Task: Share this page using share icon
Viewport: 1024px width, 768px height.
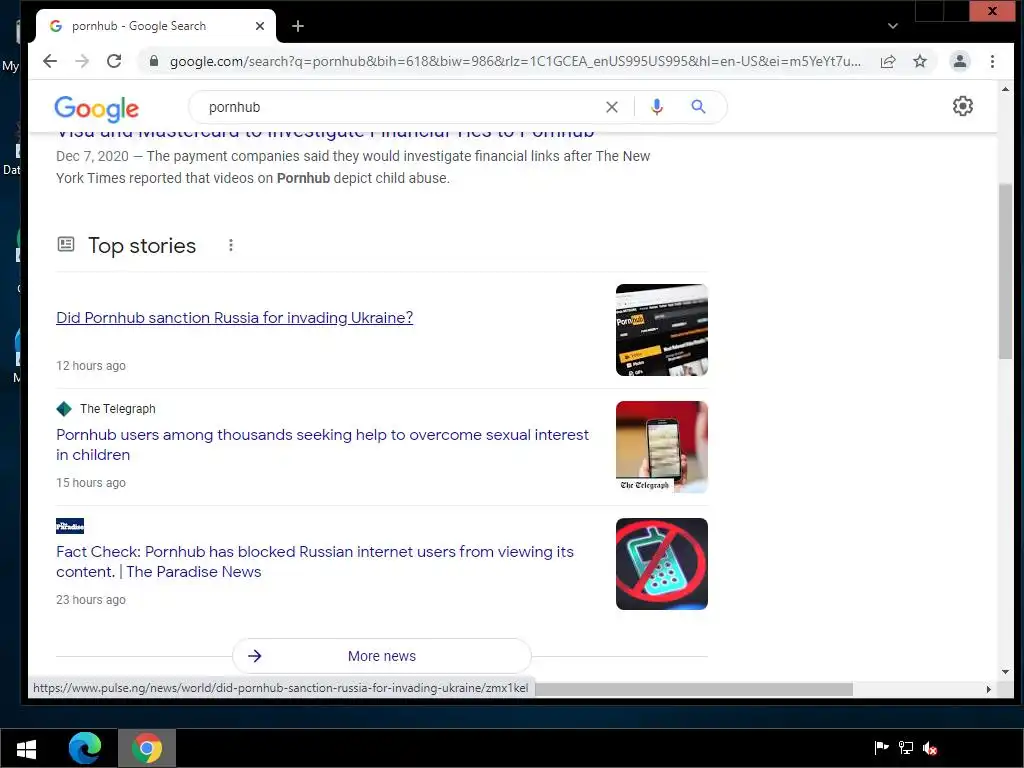Action: point(888,61)
